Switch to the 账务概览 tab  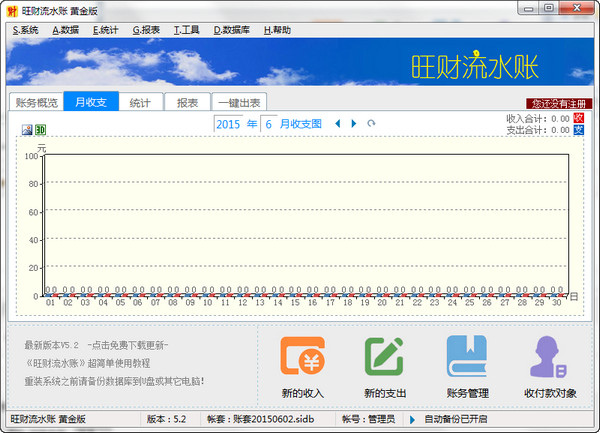36,103
